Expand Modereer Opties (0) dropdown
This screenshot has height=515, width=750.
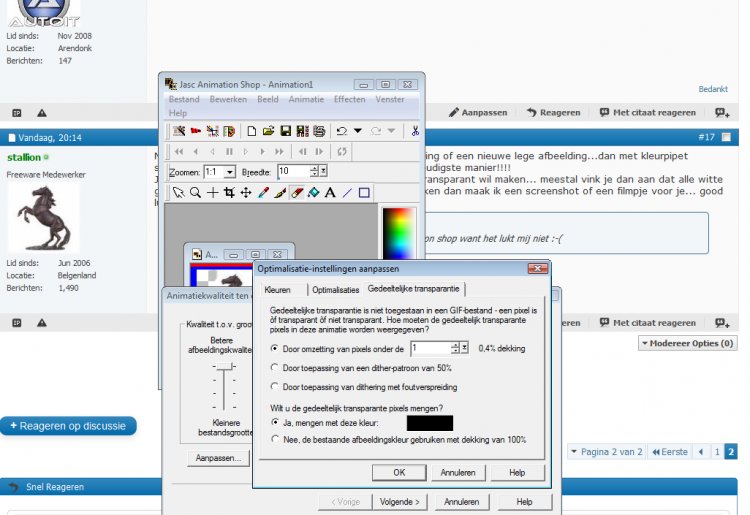[687, 343]
